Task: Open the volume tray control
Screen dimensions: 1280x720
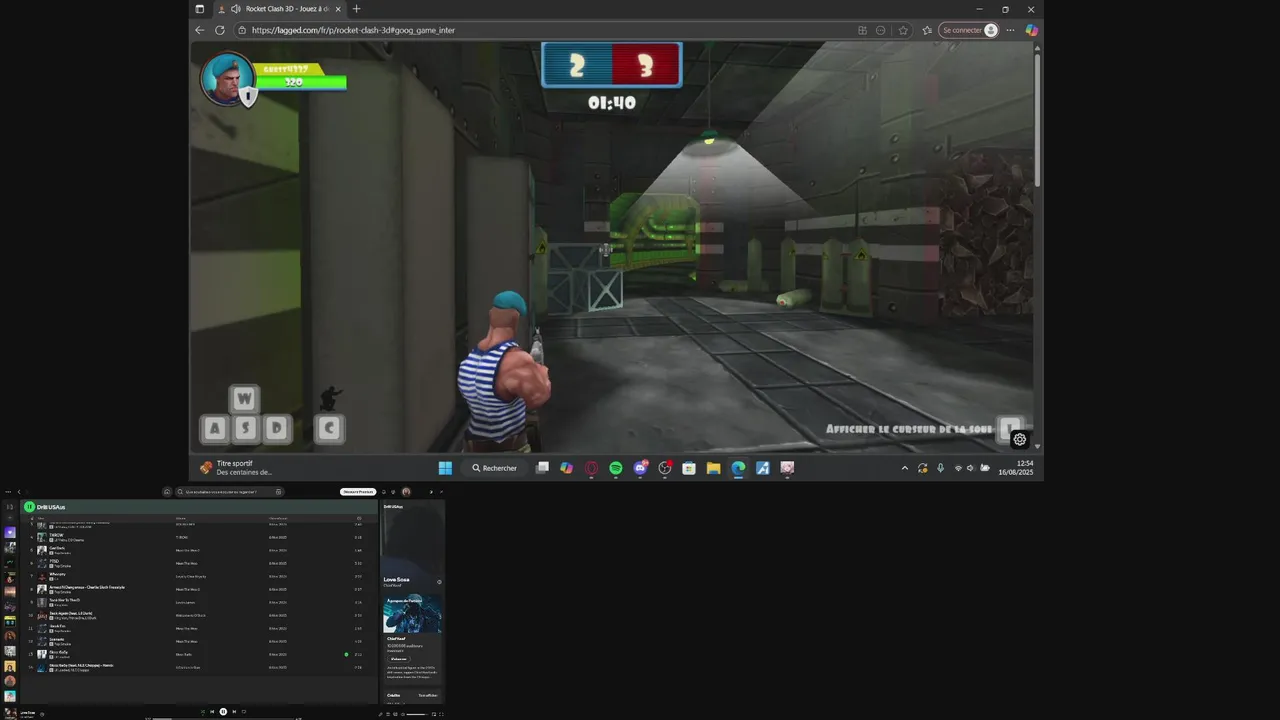Action: pos(970,468)
